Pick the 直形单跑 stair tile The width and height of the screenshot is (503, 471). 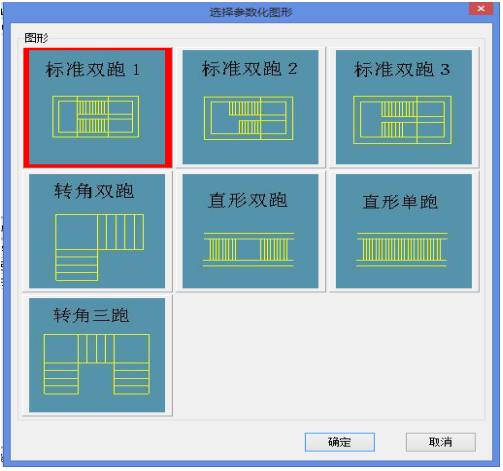[404, 231]
